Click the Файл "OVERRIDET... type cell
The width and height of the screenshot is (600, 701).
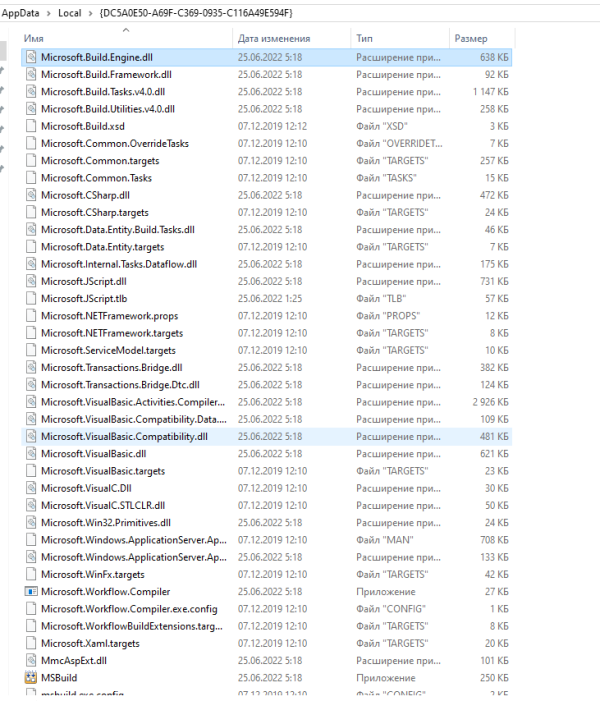pyautogui.click(x=399, y=143)
